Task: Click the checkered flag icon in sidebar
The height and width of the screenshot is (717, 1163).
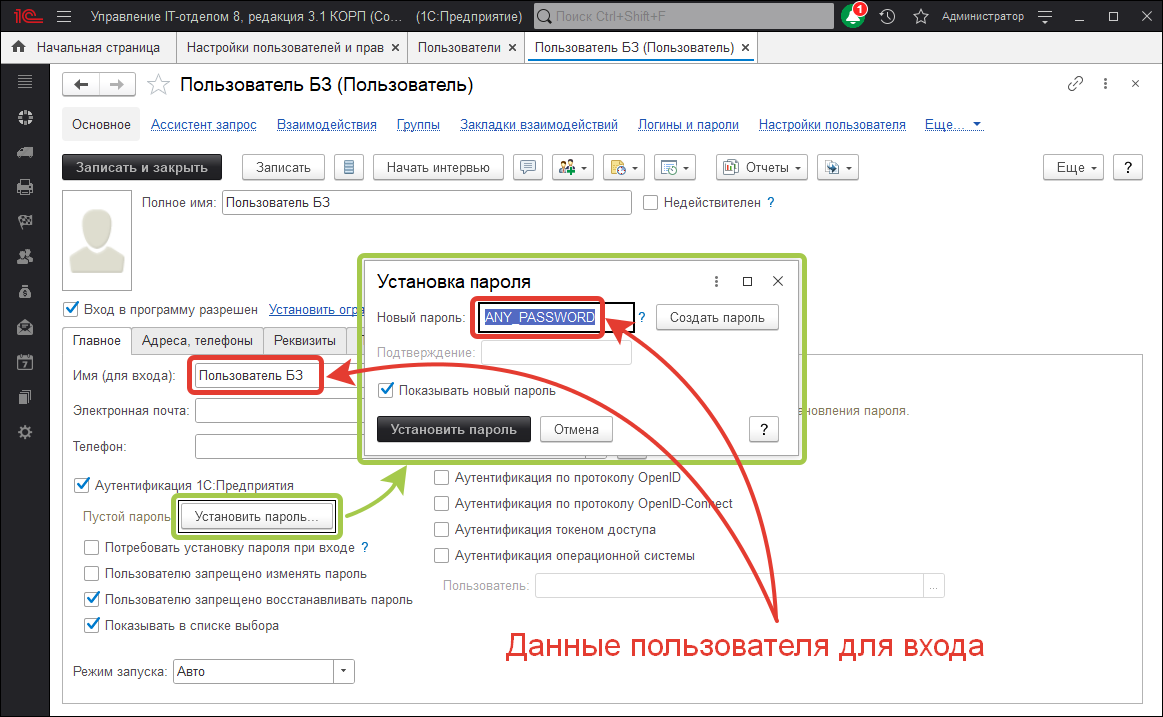Action: (25, 221)
